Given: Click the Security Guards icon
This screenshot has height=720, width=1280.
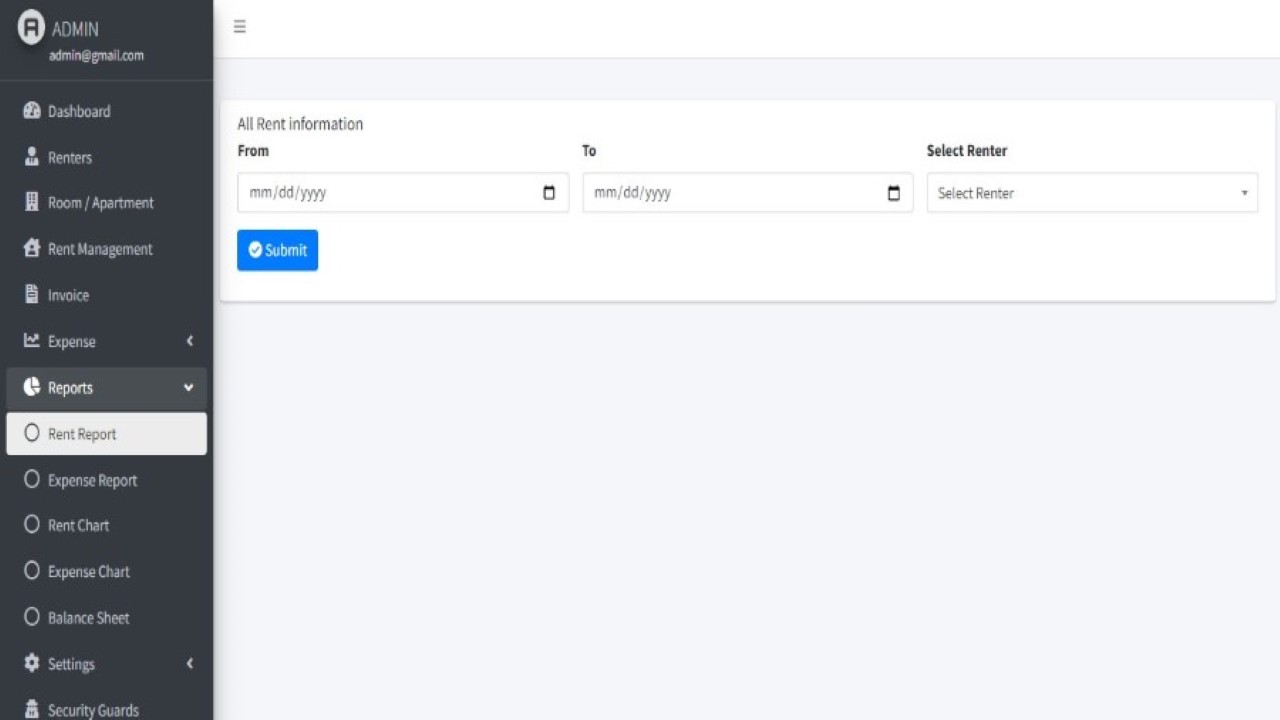Looking at the screenshot, I should (x=31, y=709).
